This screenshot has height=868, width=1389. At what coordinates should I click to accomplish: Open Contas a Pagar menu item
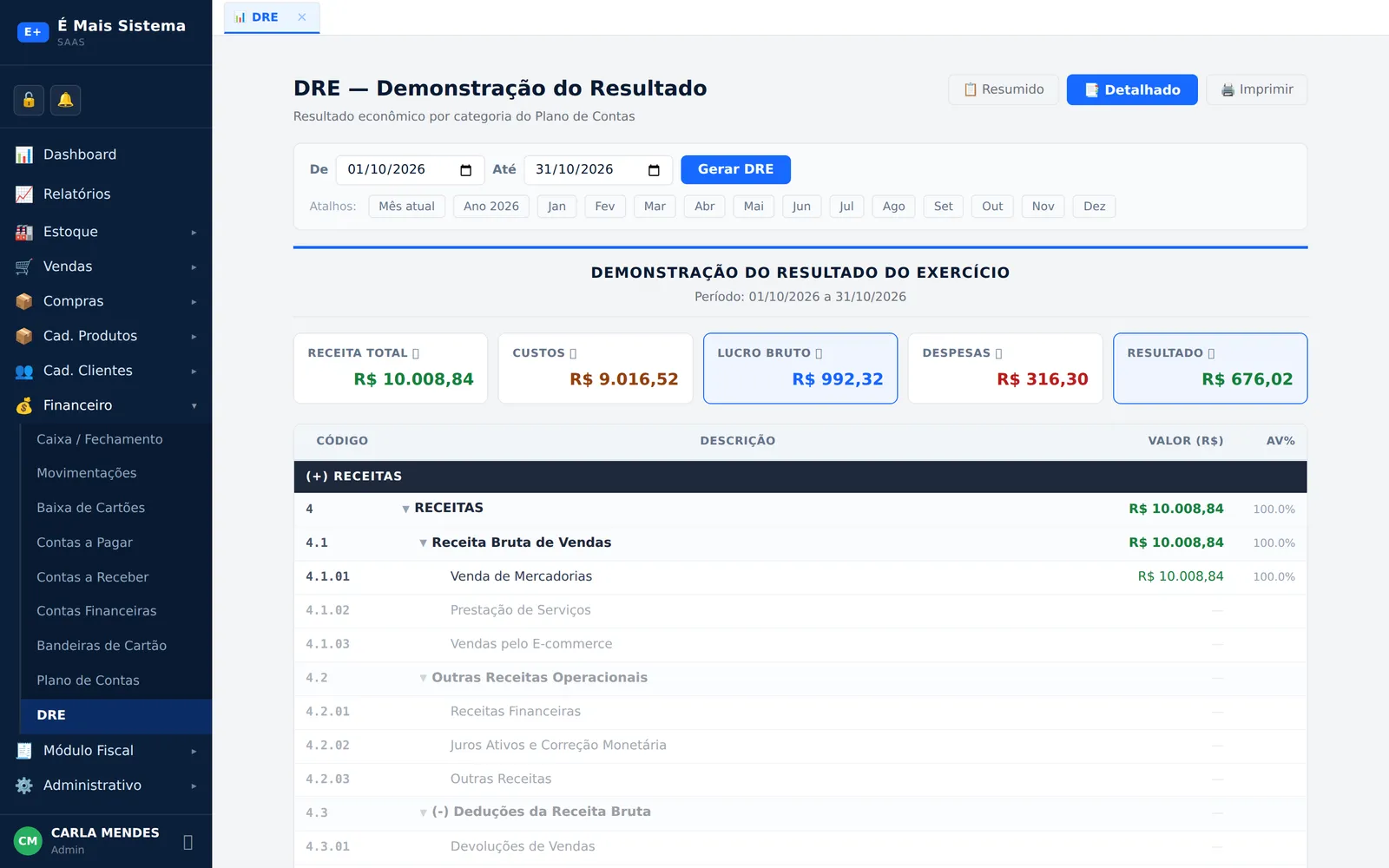[x=84, y=542]
